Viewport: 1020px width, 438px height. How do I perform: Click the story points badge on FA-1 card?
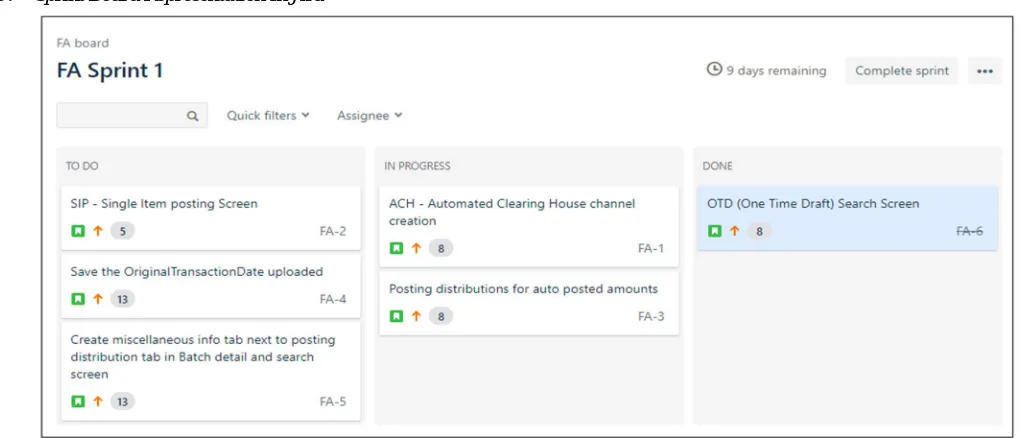click(x=440, y=248)
